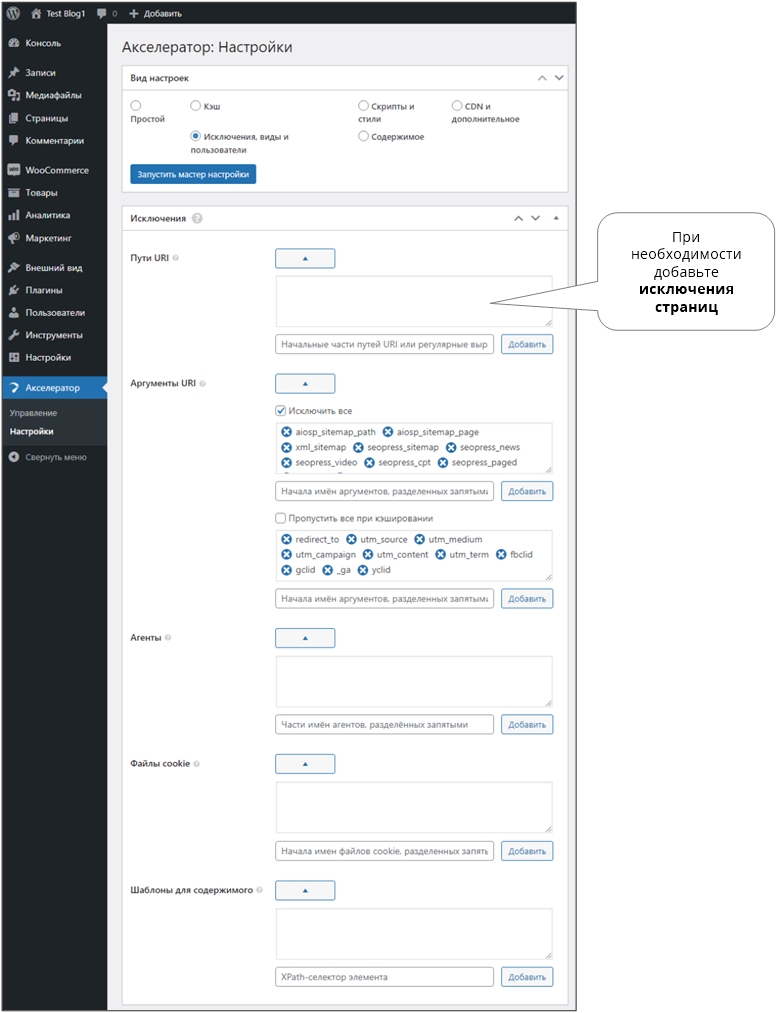This screenshot has height=1013, width=776.
Task: Click the WordPress logo icon
Action: 13,13
